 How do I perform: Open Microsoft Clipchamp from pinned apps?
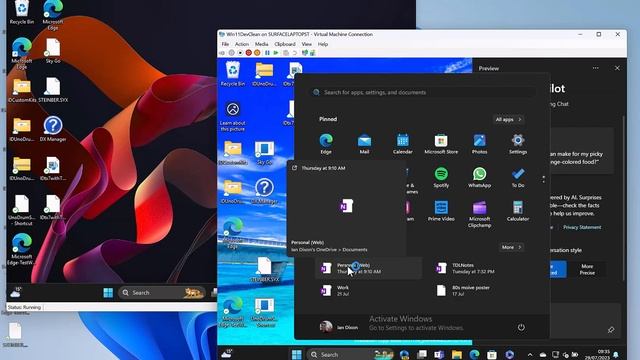point(479,214)
